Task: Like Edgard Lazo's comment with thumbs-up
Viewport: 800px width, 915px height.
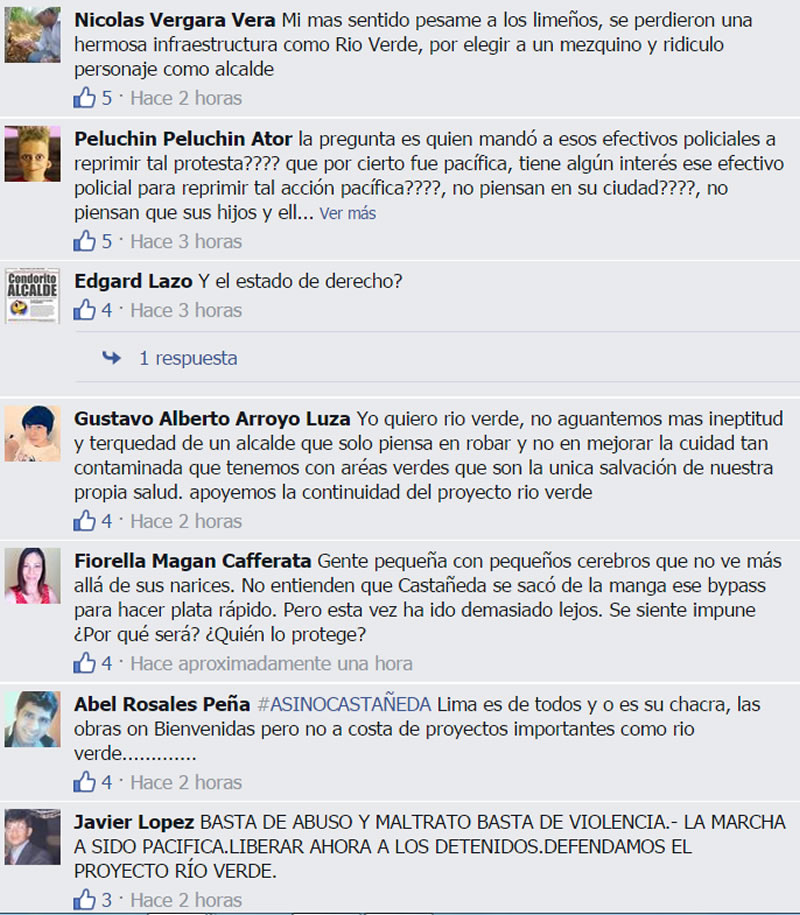Action: click(85, 310)
